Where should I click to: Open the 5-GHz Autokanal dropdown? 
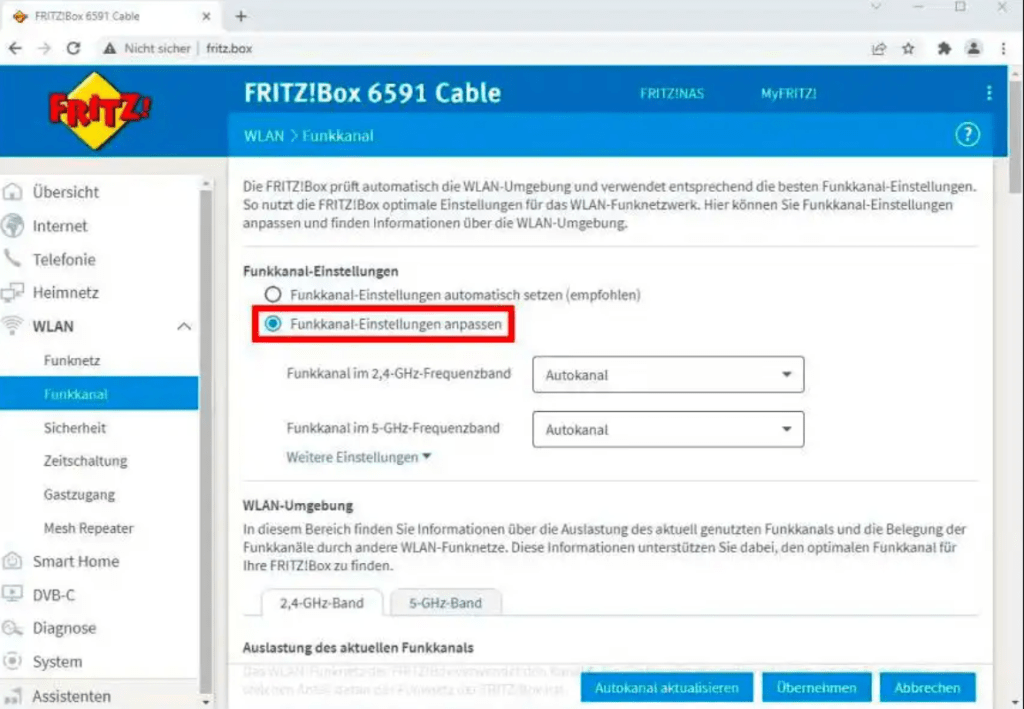click(668, 429)
